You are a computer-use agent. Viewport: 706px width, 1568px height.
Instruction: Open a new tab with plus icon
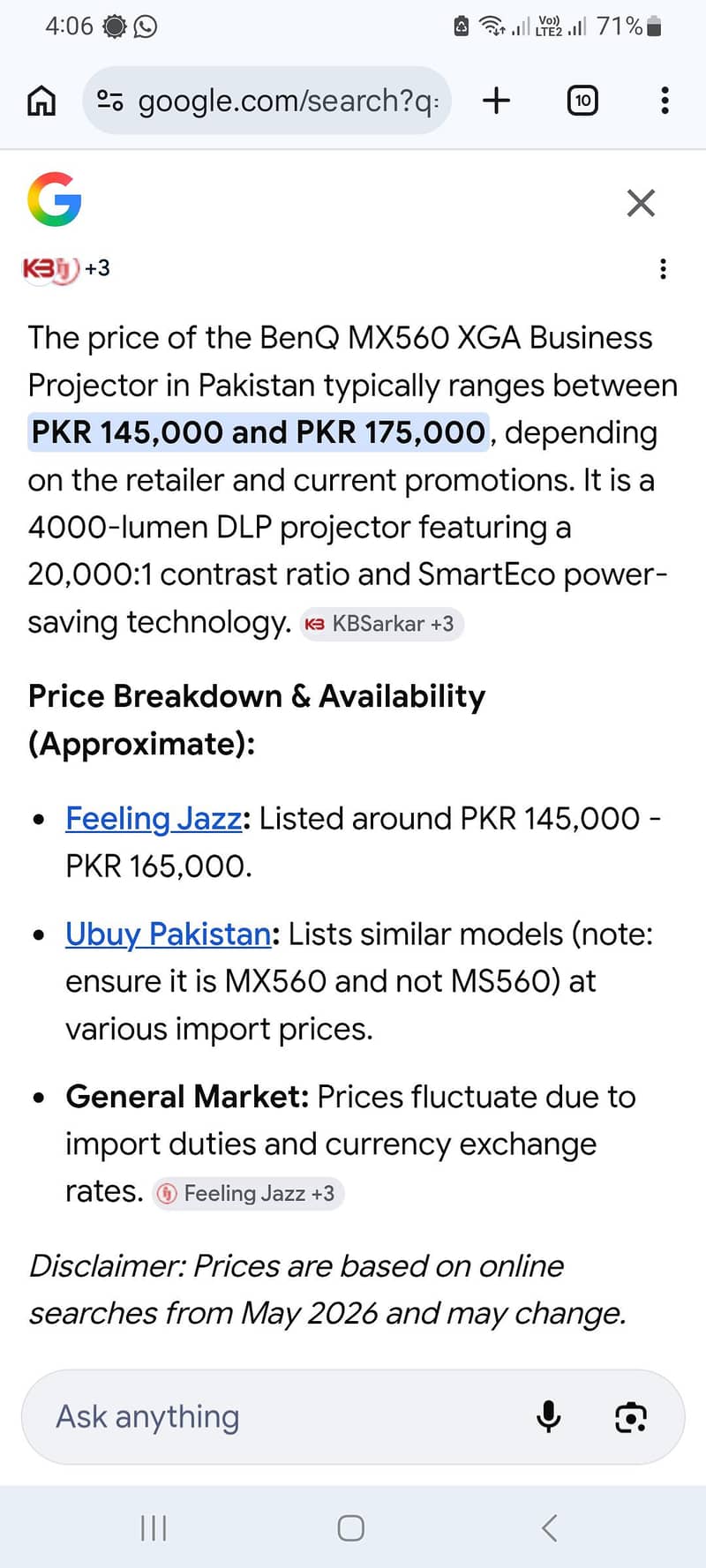[x=497, y=101]
